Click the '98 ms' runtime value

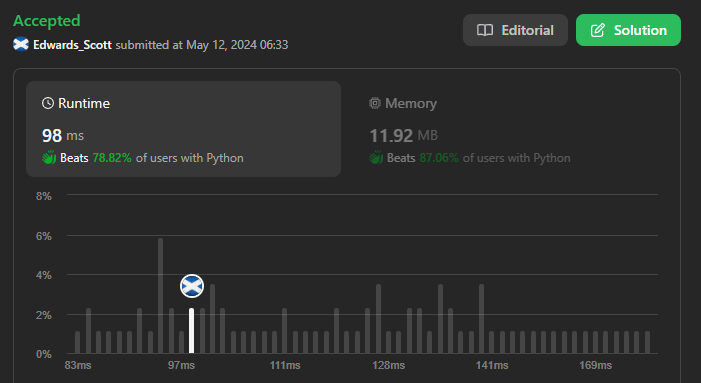click(63, 135)
